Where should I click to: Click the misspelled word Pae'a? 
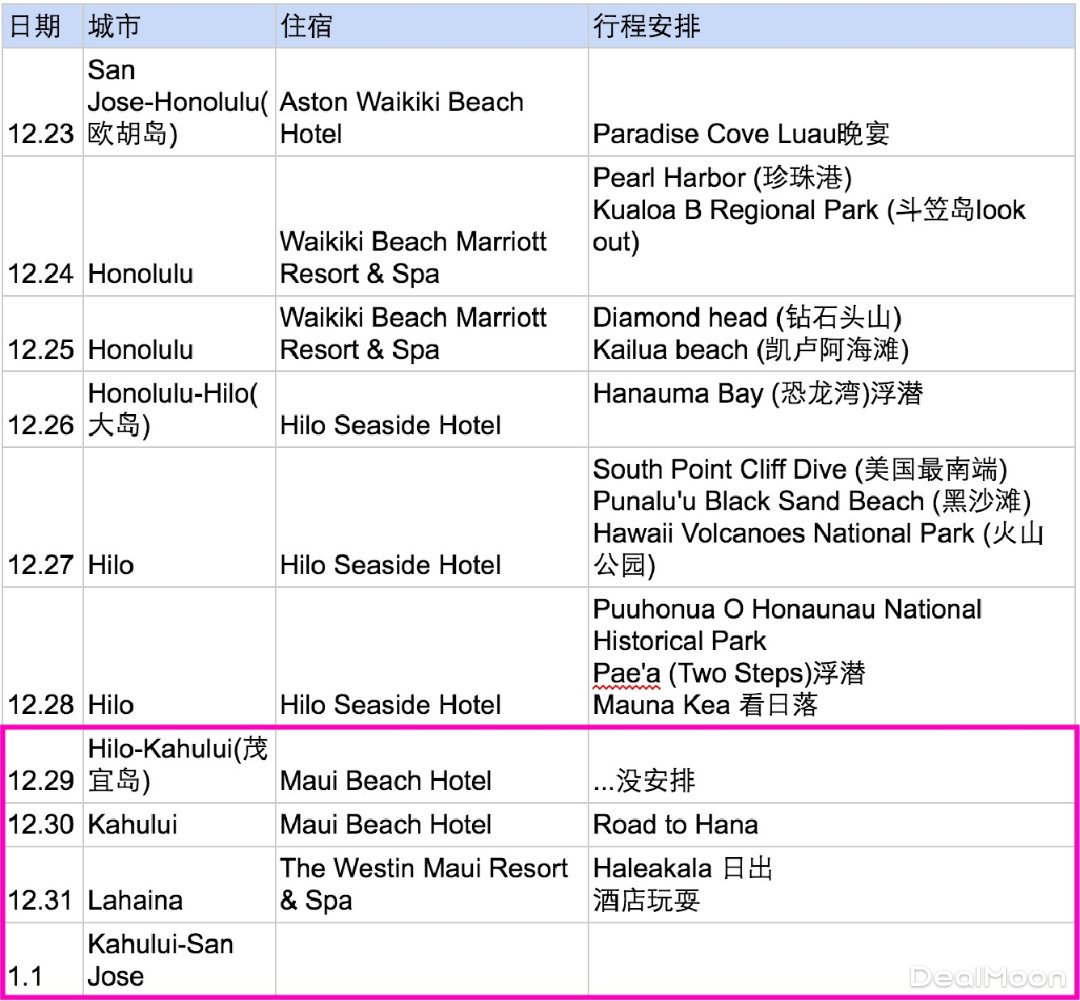pos(626,673)
